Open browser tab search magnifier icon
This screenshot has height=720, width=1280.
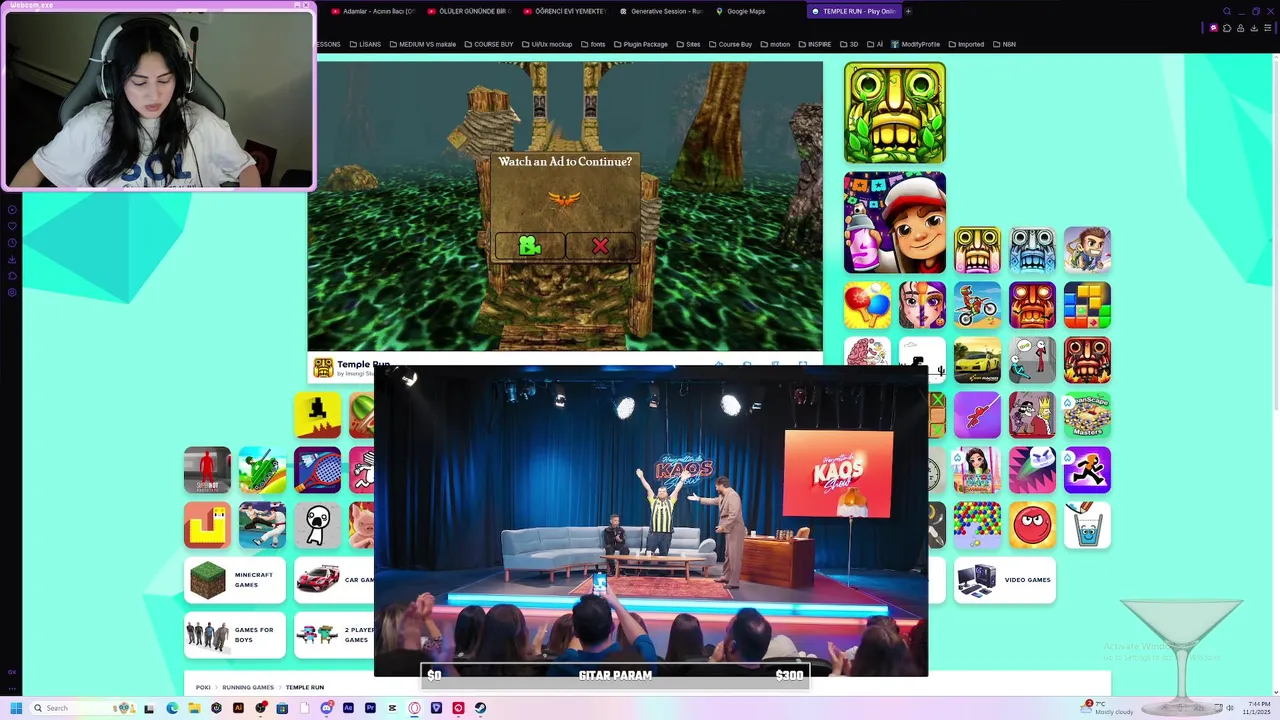(1227, 11)
